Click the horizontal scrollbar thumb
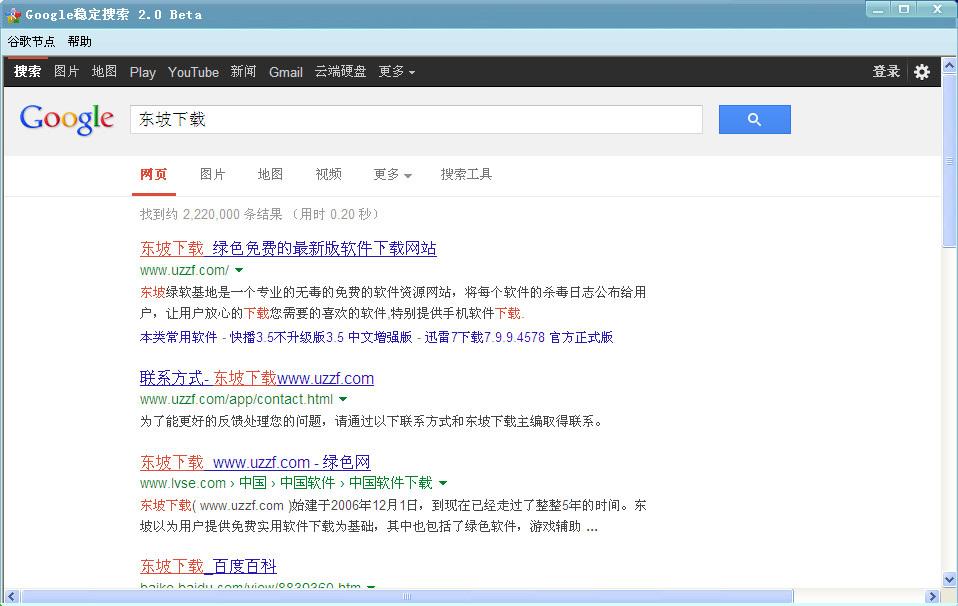The image size is (958, 606). pos(407,596)
